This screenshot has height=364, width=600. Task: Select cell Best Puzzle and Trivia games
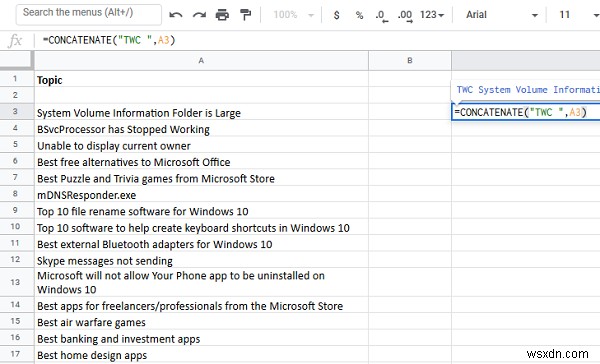[201, 178]
